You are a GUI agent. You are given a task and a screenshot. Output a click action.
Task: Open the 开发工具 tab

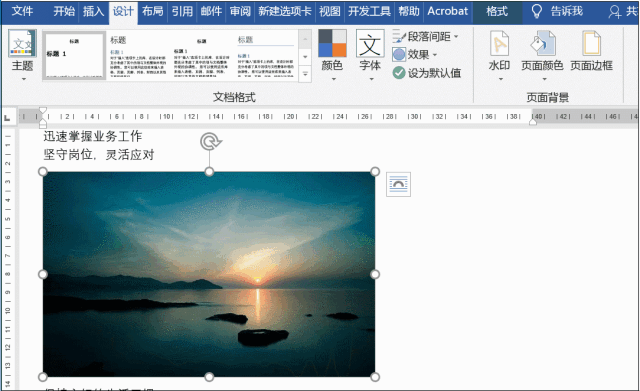[x=369, y=11]
